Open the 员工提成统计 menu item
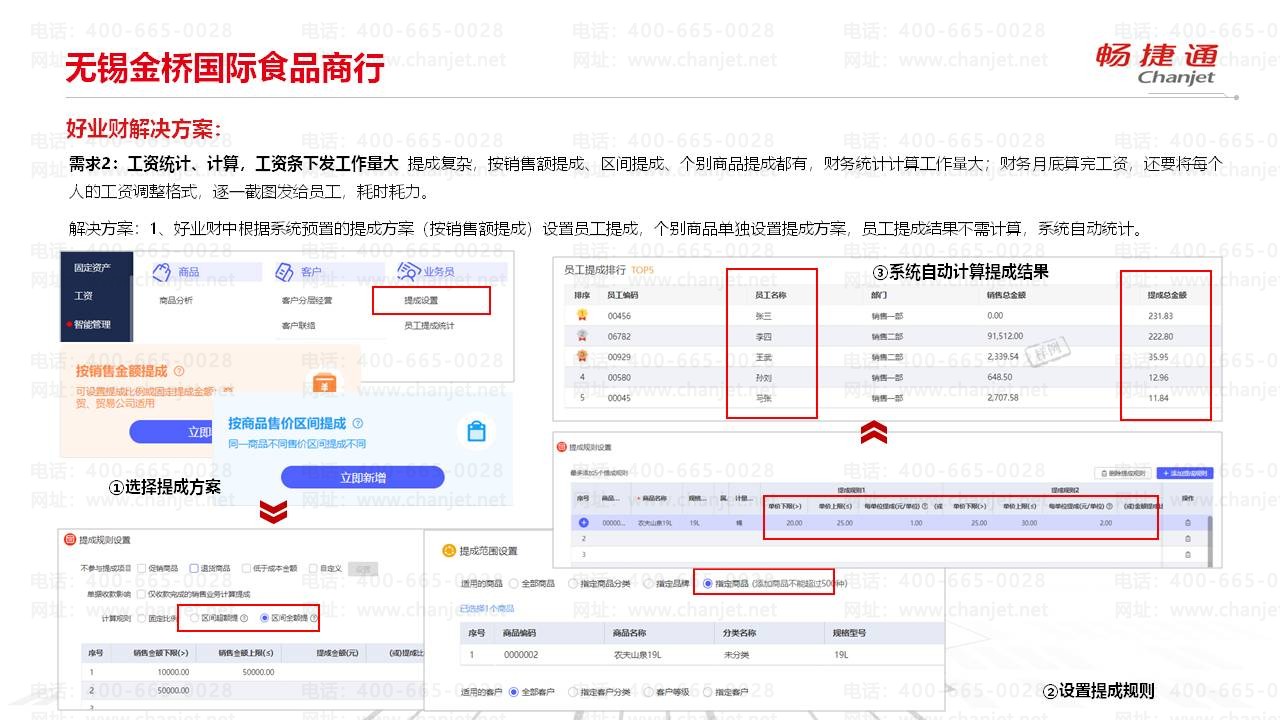This screenshot has width=1280, height=720. [430, 325]
